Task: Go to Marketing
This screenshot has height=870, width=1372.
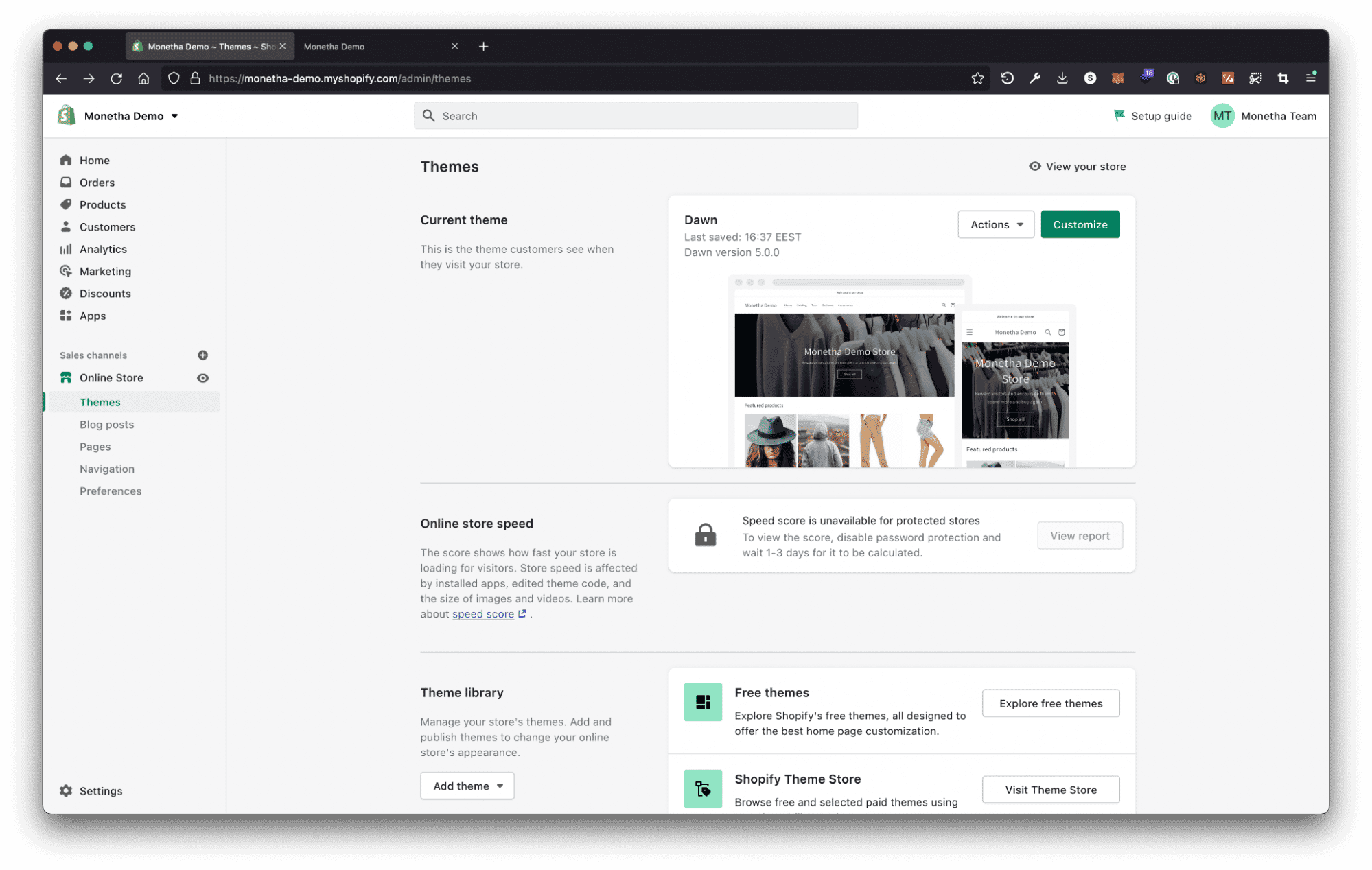Action: point(105,271)
